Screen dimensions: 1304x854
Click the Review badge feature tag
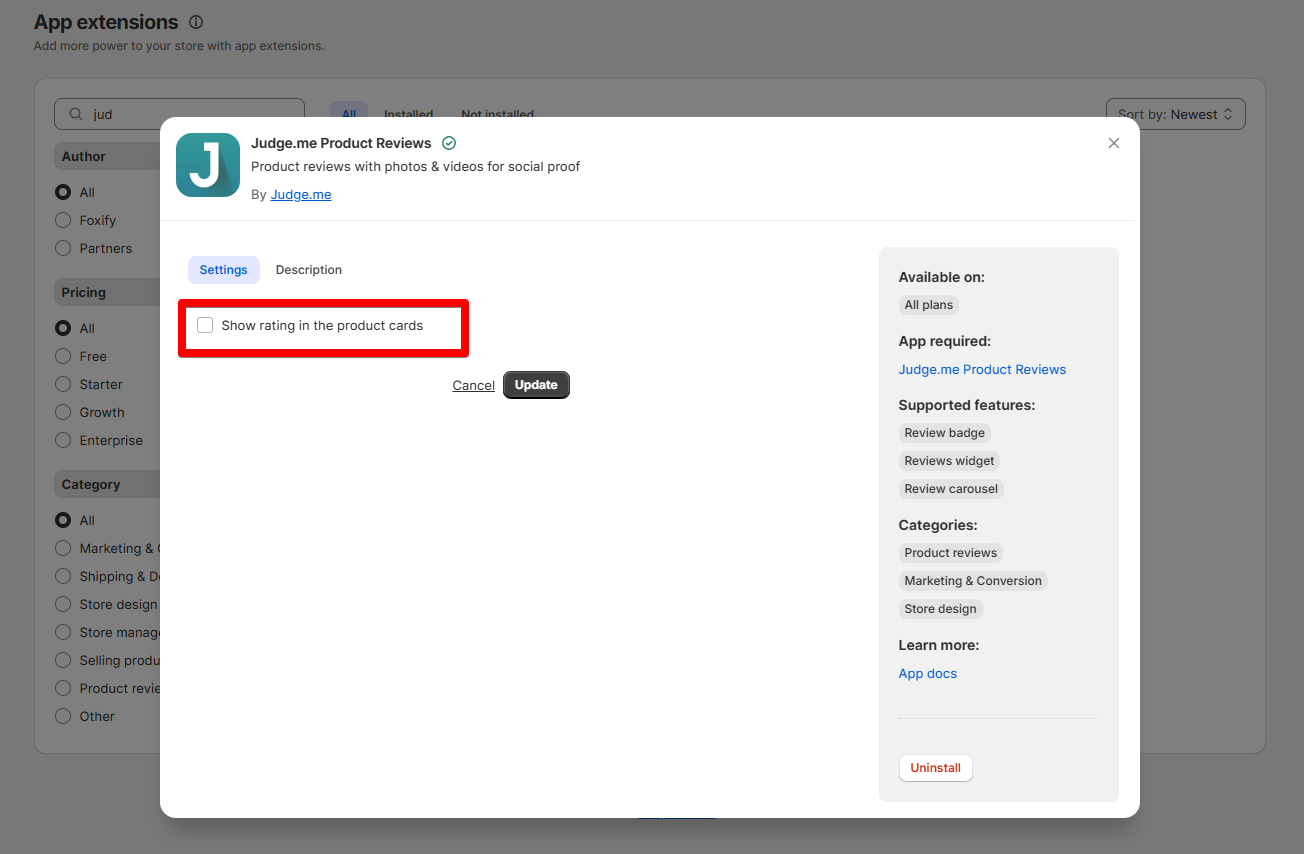(945, 433)
